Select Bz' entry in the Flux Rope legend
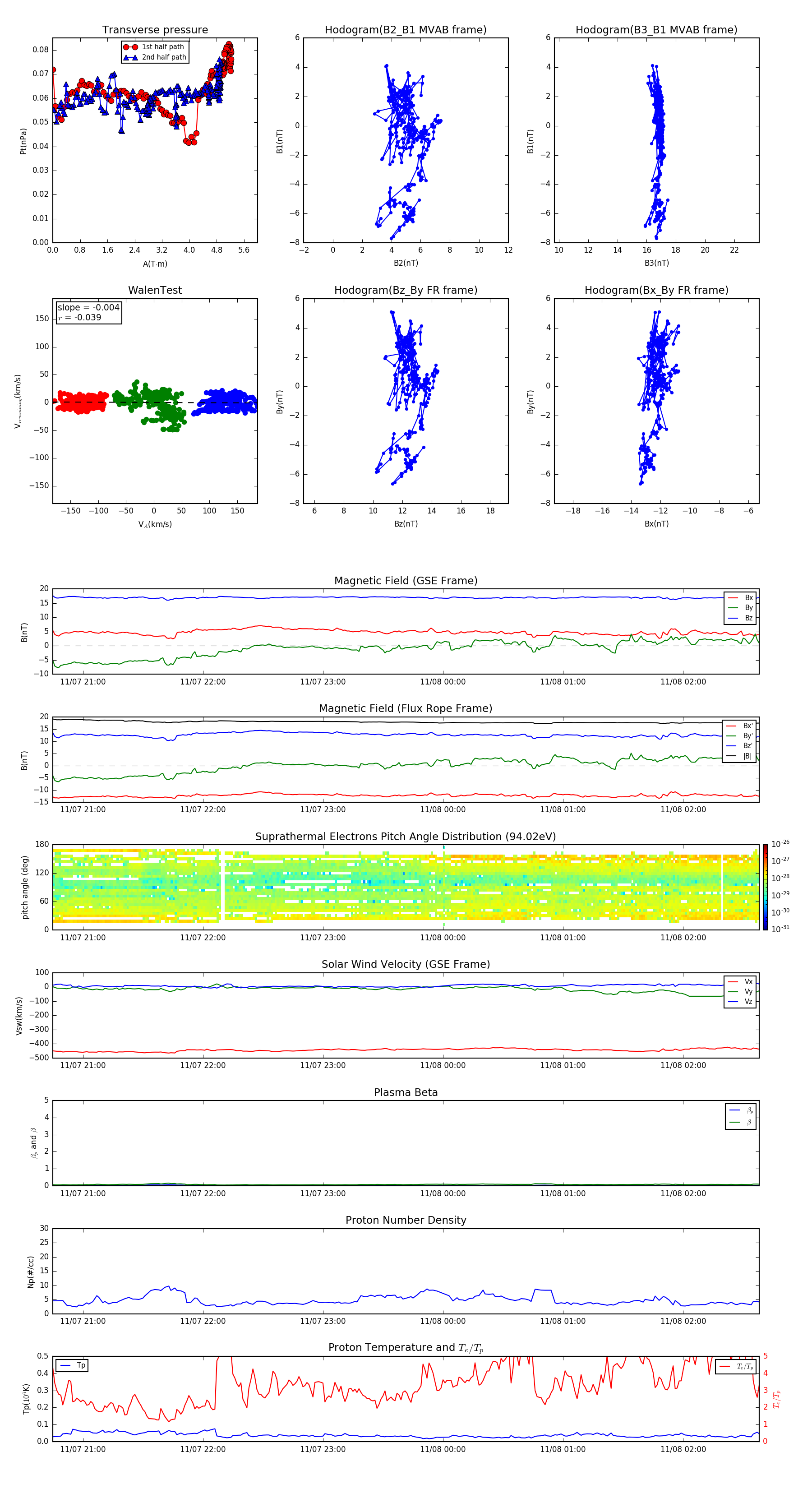The width and height of the screenshot is (812, 1489). (x=740, y=746)
